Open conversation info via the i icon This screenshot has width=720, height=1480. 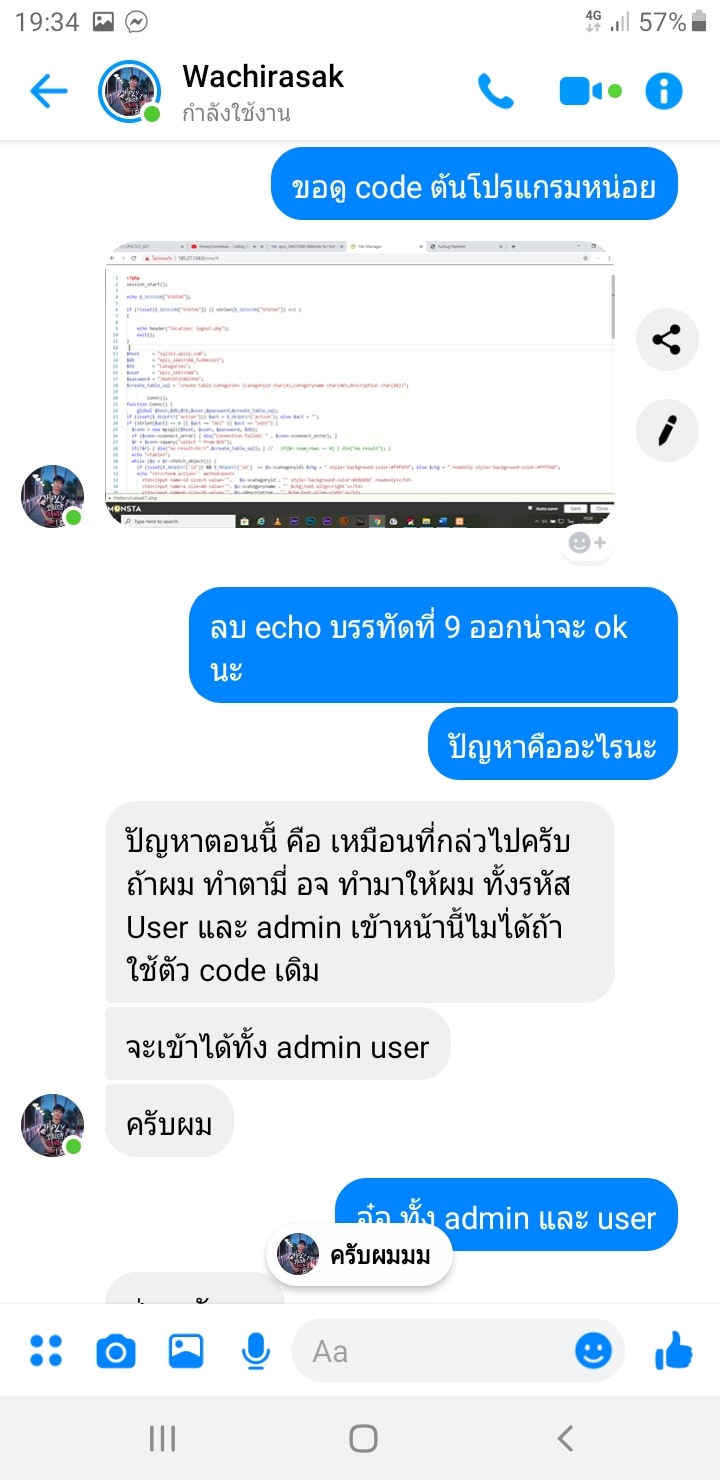[x=663, y=92]
